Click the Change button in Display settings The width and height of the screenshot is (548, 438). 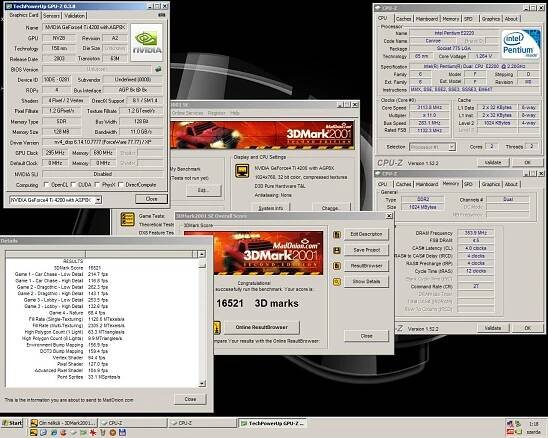click(x=331, y=208)
